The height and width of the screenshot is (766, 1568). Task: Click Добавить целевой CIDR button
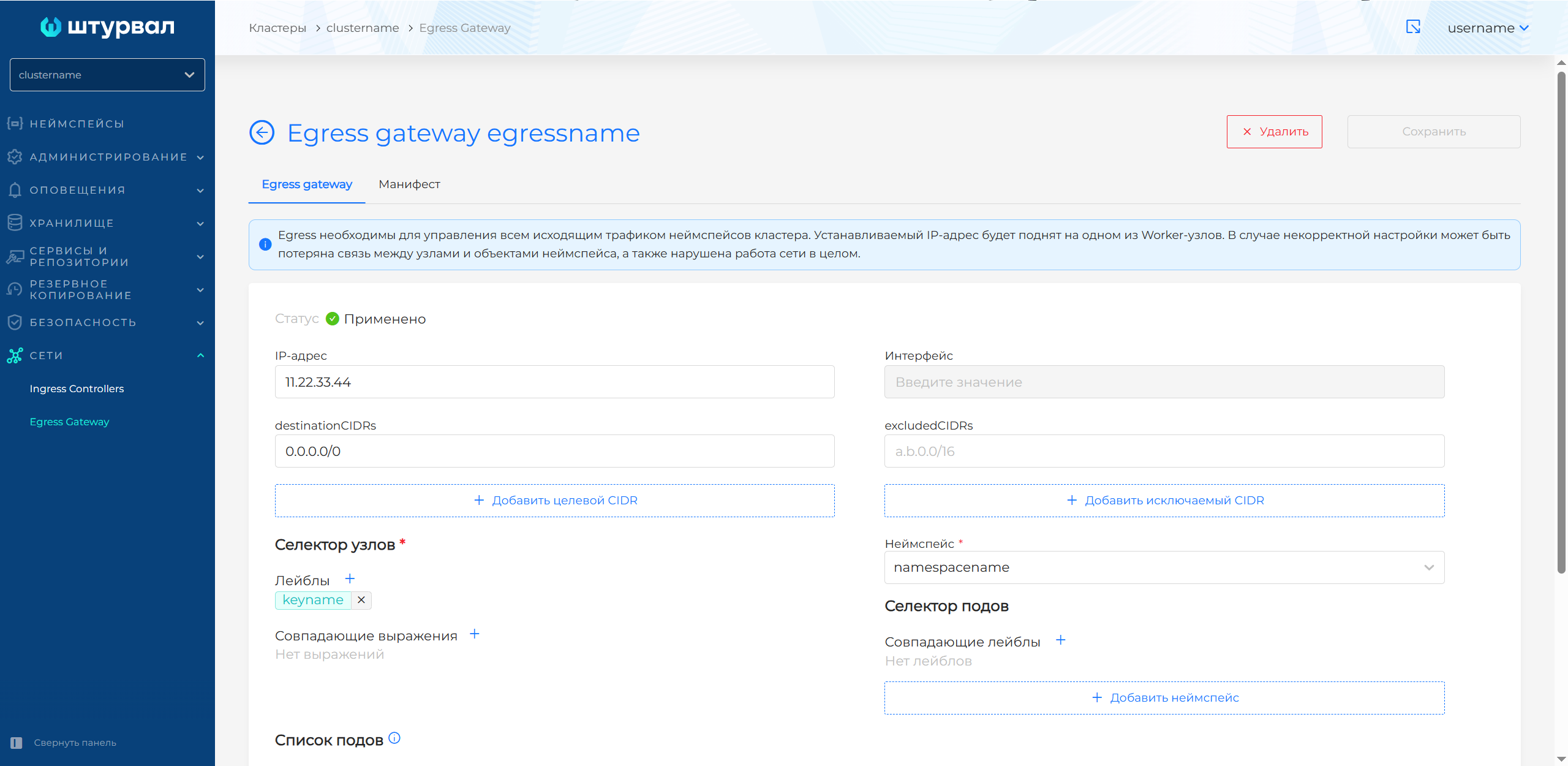point(554,501)
